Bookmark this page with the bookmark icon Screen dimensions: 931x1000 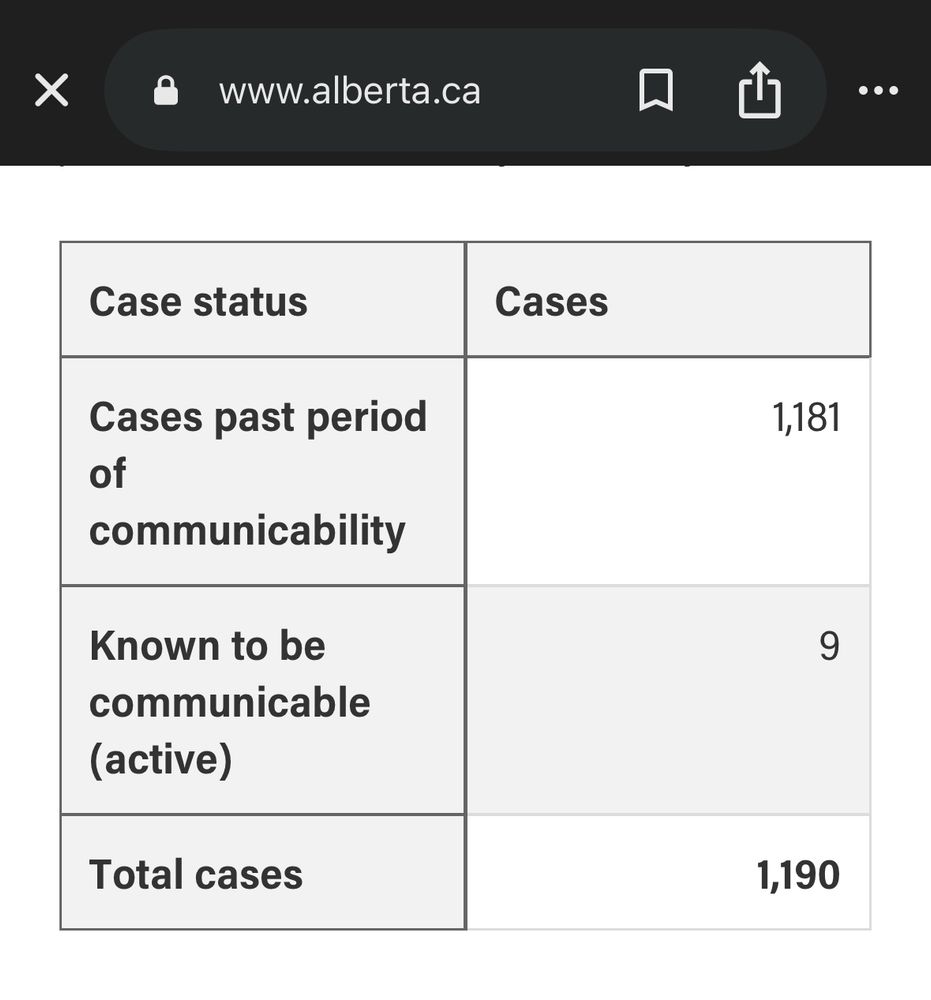[656, 91]
